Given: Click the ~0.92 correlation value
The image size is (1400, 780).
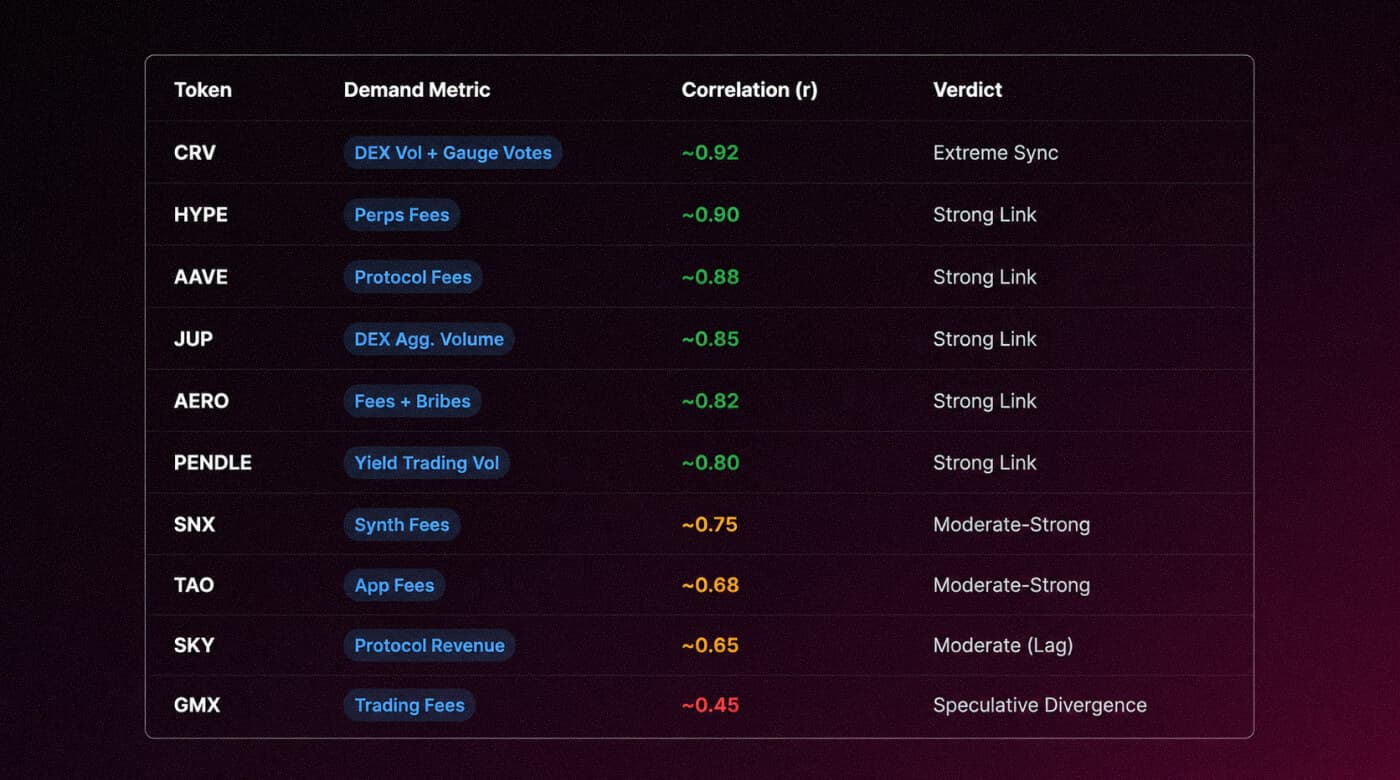Looking at the screenshot, I should (x=710, y=153).
